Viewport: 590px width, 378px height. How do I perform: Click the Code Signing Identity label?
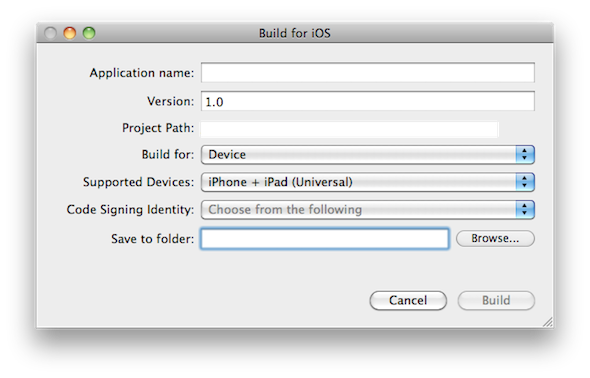coord(130,209)
